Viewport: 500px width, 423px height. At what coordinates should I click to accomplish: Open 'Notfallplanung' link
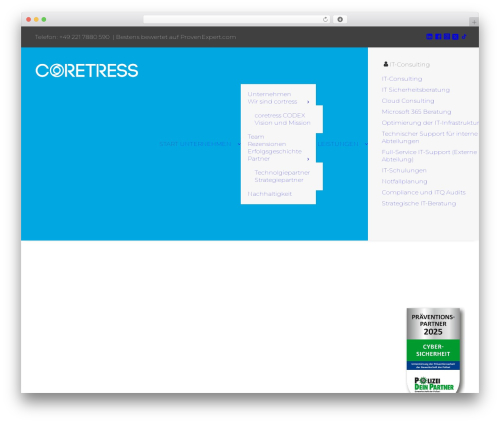[x=404, y=182]
